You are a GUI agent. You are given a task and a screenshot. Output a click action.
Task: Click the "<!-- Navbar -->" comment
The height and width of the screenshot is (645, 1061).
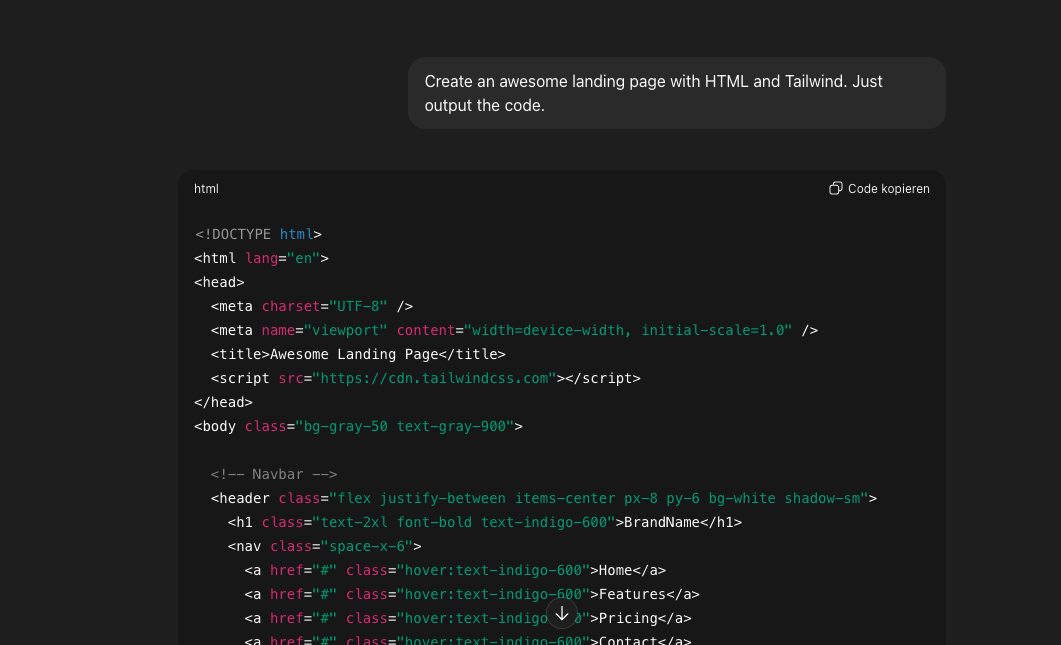point(273,474)
